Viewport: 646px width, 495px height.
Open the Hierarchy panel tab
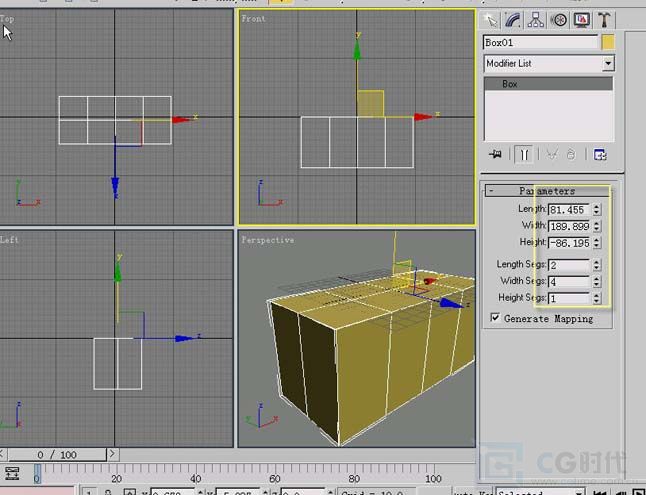pyautogui.click(x=536, y=20)
